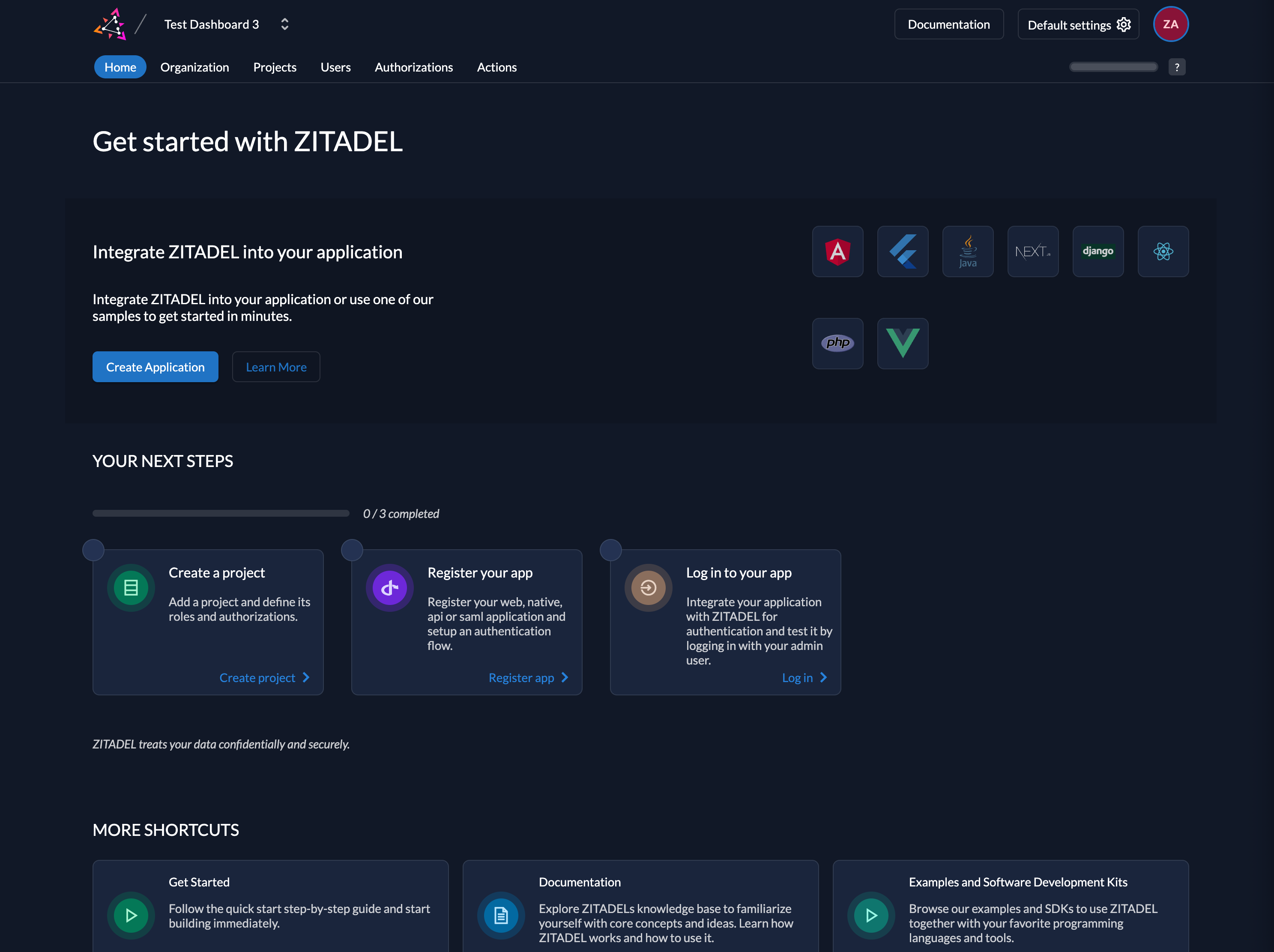Select the React framework icon
The width and height of the screenshot is (1274, 952).
[x=1163, y=251]
